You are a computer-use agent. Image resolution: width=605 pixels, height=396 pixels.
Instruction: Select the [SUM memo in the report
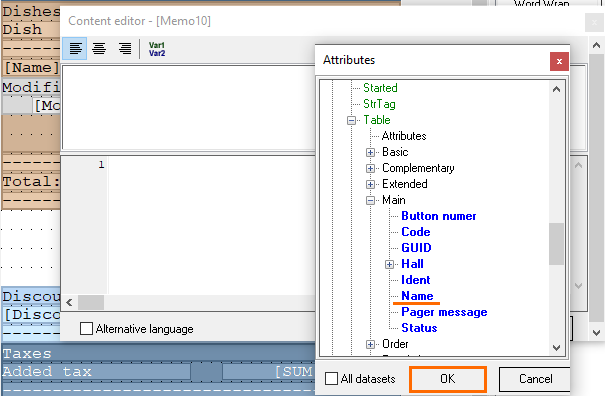pyautogui.click(x=269, y=371)
